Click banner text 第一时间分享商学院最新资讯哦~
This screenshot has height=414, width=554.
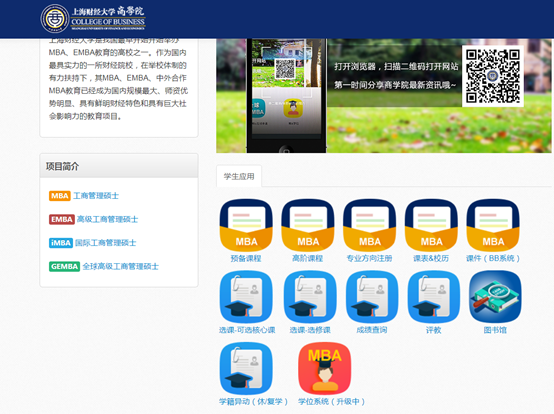click(x=395, y=85)
